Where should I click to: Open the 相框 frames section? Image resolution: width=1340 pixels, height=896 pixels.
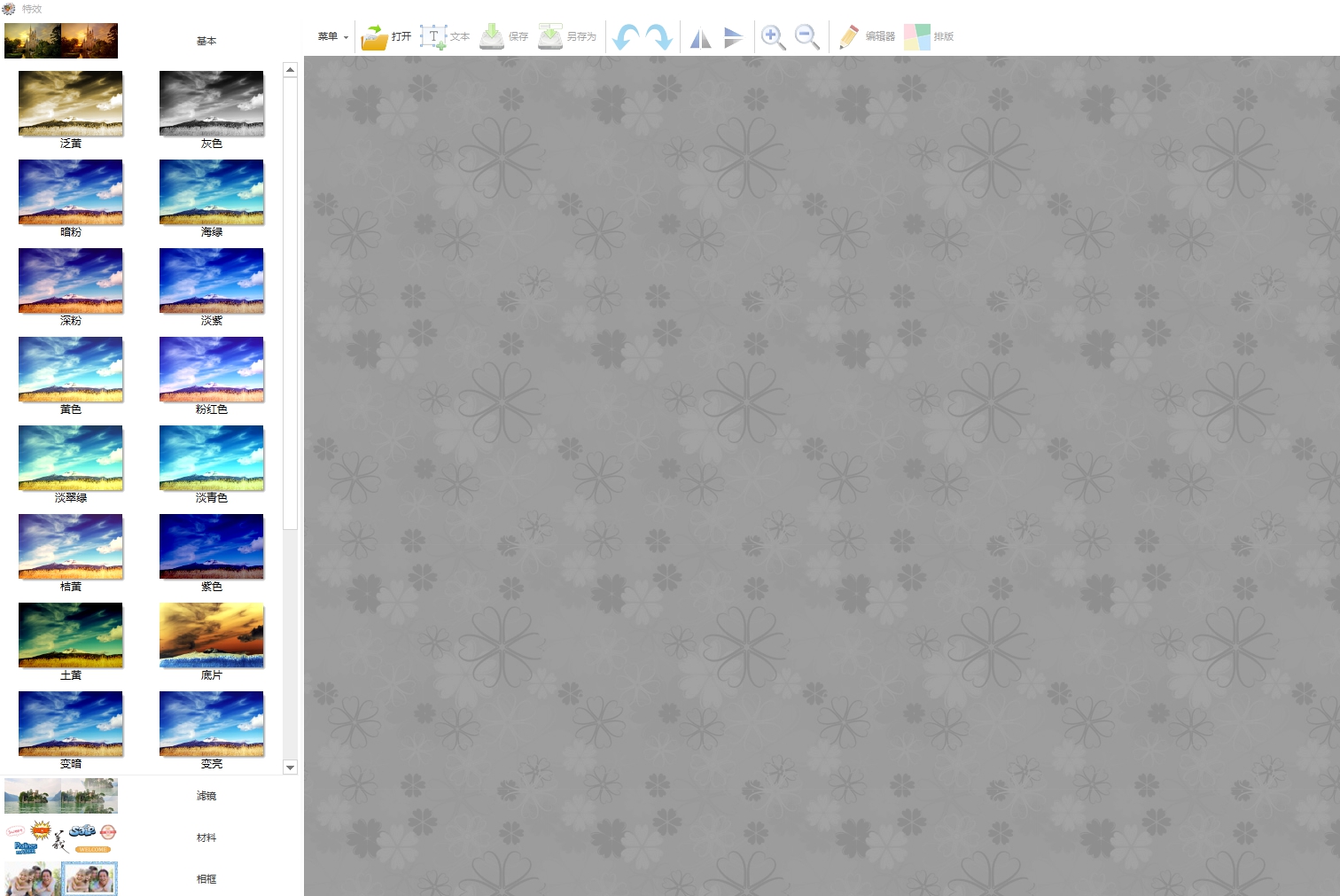[x=206, y=879]
